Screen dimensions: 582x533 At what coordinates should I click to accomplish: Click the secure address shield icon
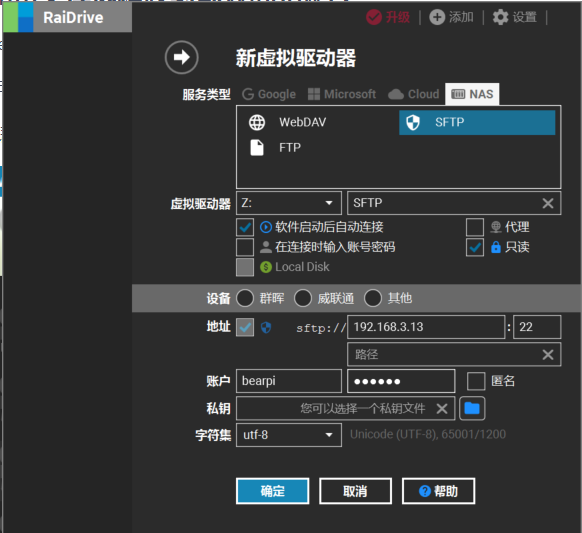[x=266, y=327]
